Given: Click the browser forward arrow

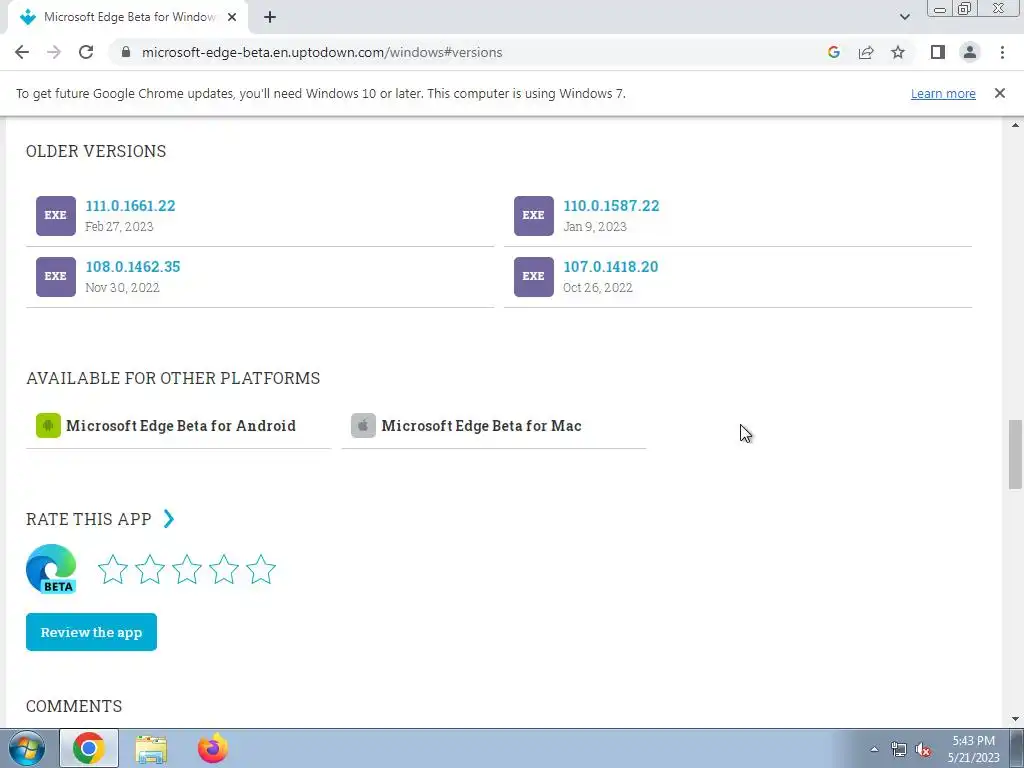Looking at the screenshot, I should [x=54, y=52].
